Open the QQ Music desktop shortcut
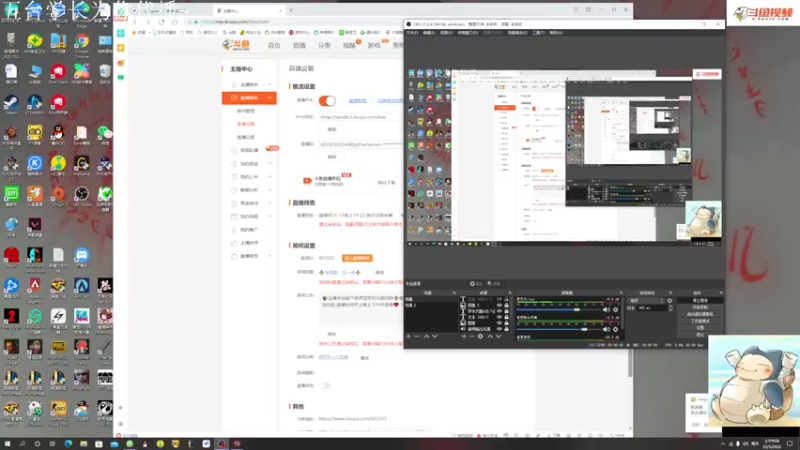The height and width of the screenshot is (450, 800). tap(58, 165)
